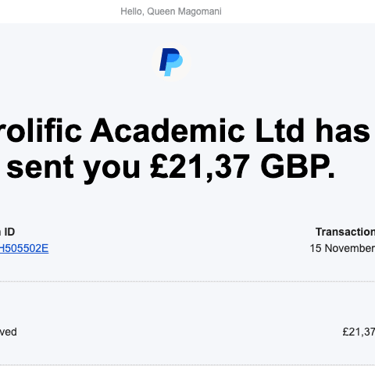The width and height of the screenshot is (375, 366).
Task: Click the 'rolific' word starting the headline
Action: (41, 131)
